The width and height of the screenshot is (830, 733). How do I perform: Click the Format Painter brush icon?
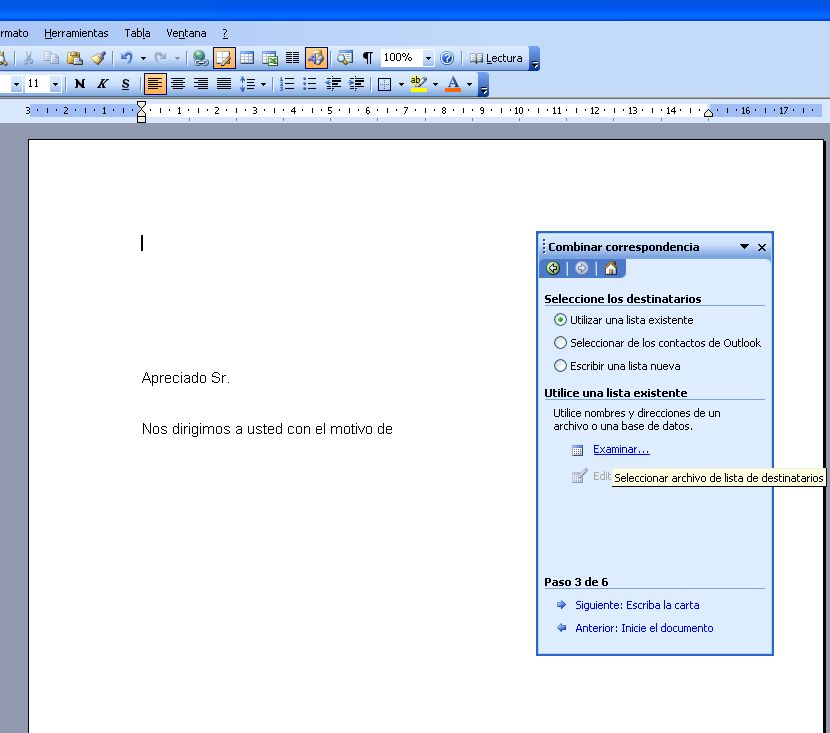point(98,58)
